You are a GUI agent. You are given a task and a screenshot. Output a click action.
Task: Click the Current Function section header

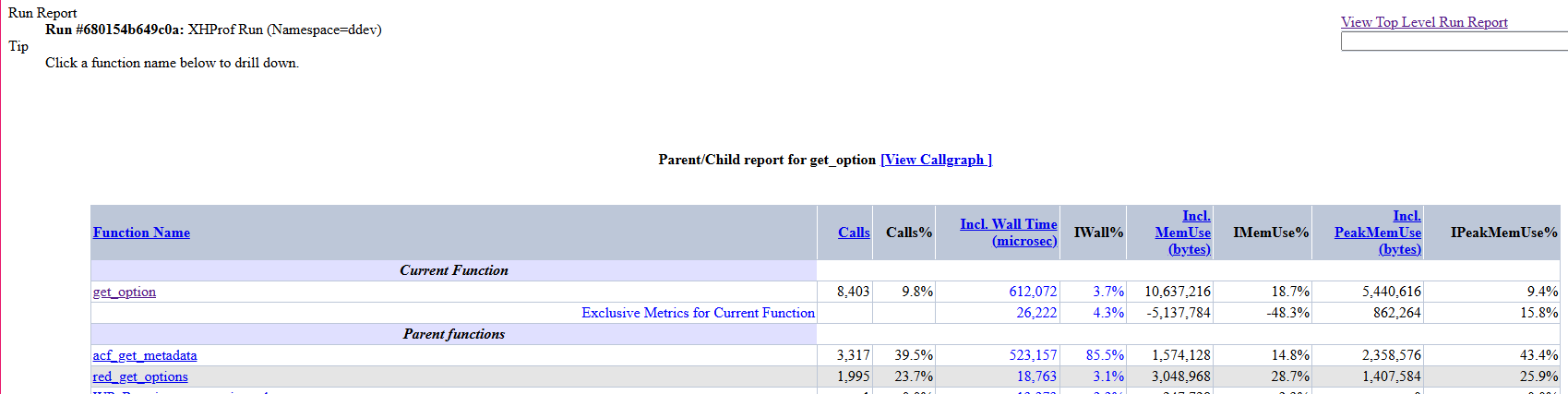(x=454, y=270)
